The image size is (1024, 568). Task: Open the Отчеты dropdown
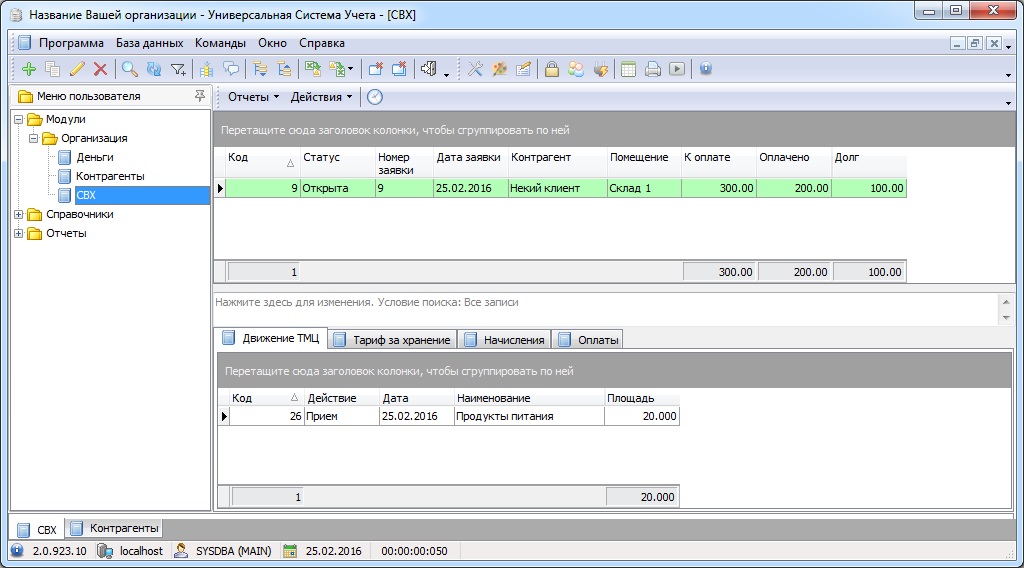click(x=253, y=97)
